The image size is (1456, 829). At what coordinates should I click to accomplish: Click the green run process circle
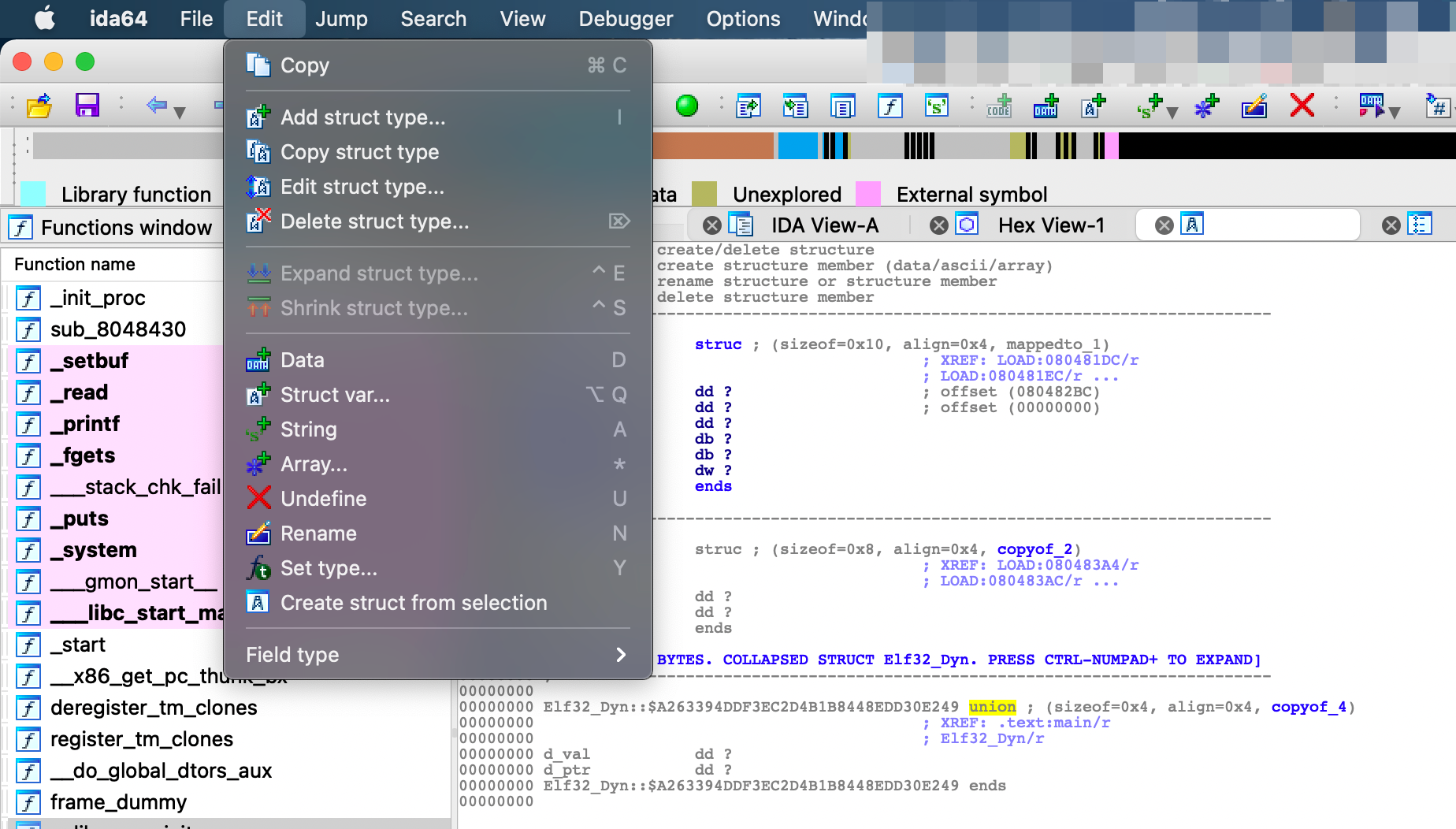pyautogui.click(x=687, y=105)
